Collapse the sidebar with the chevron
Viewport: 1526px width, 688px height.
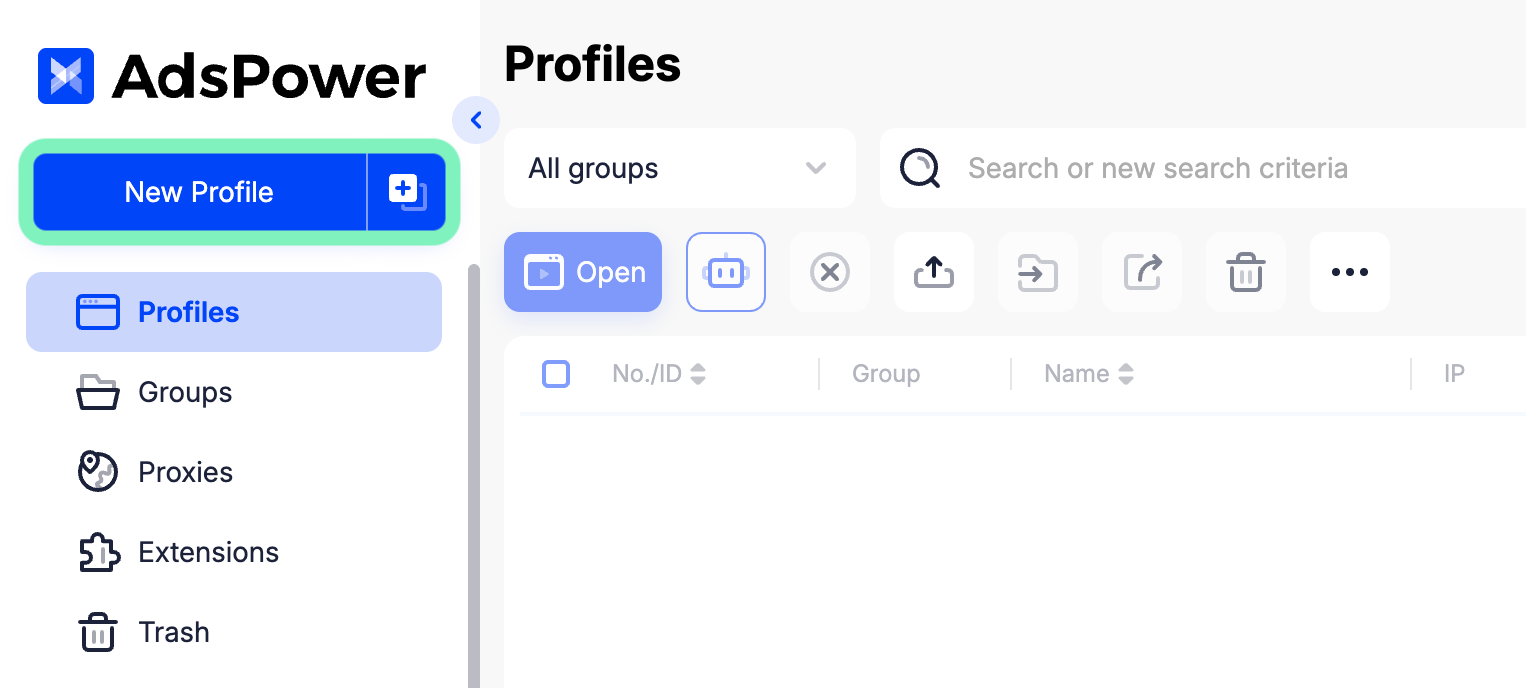click(x=476, y=121)
